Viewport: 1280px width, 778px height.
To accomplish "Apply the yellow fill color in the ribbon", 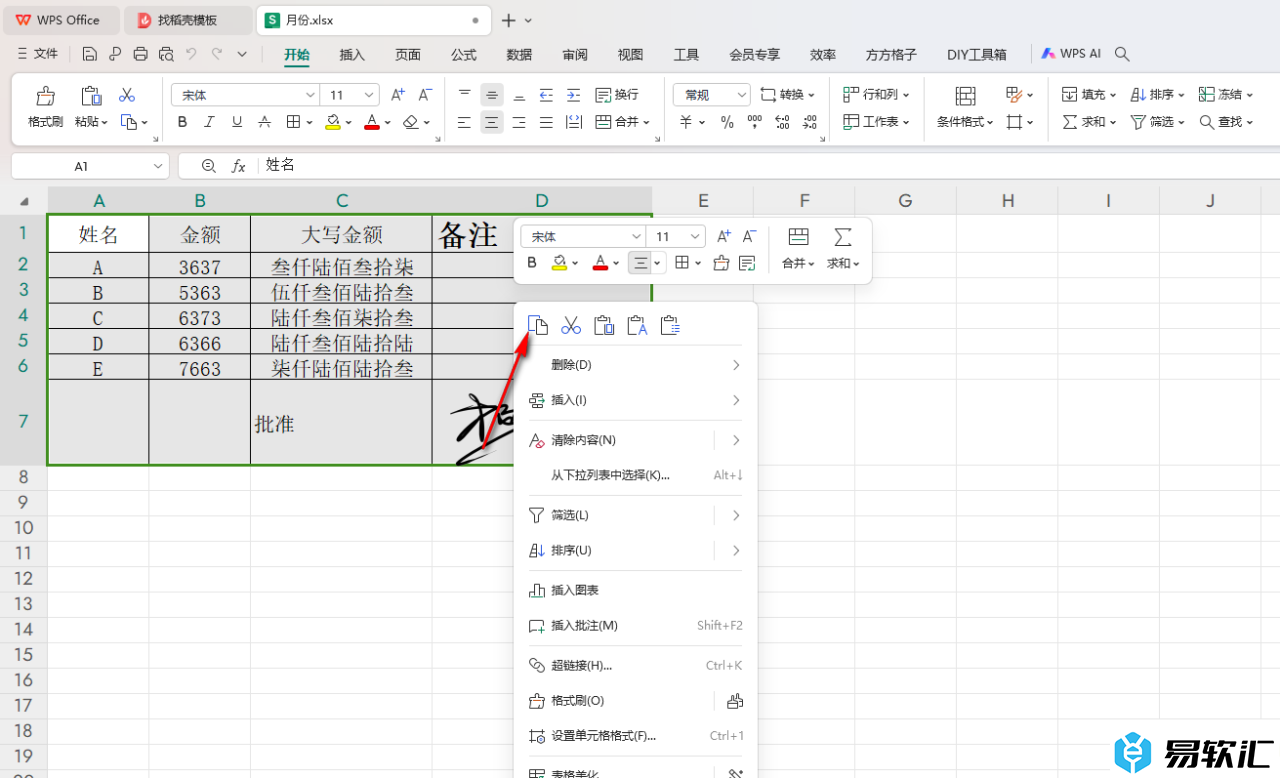I will coord(333,122).
